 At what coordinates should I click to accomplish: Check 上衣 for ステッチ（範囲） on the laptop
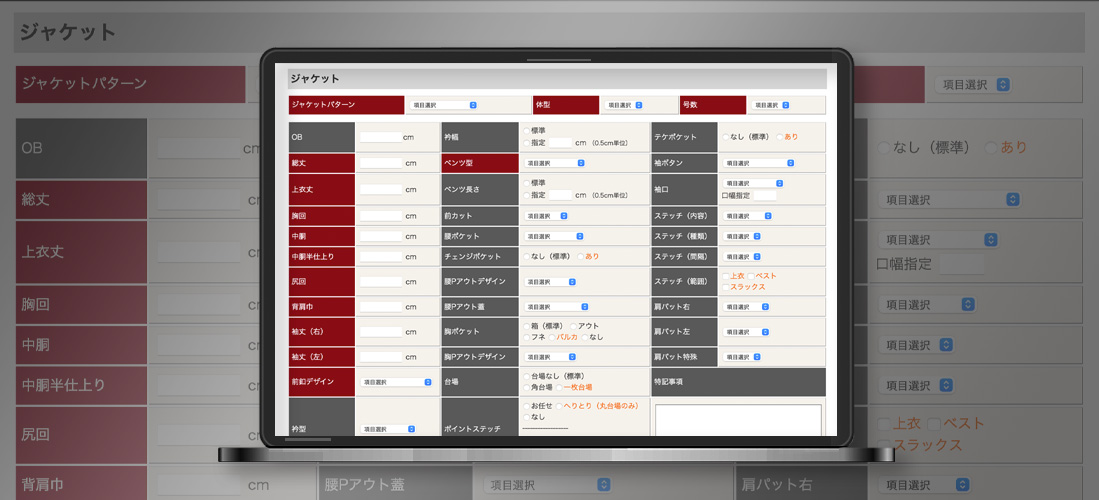(725, 276)
